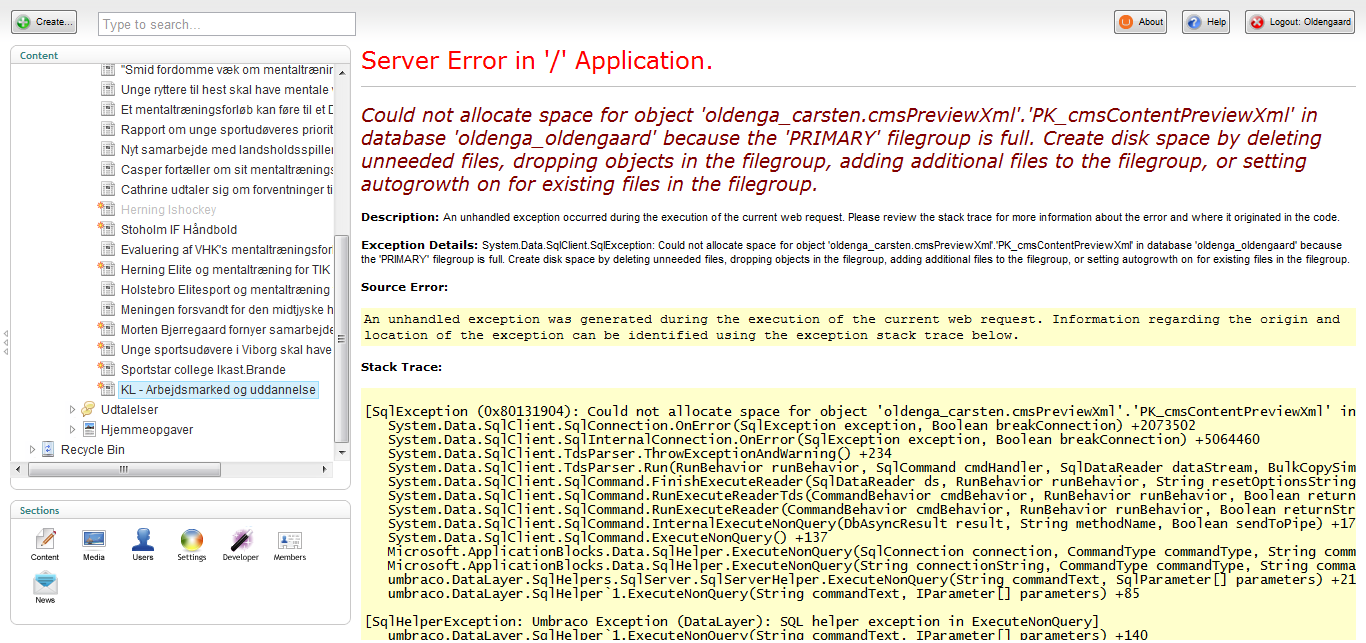The height and width of the screenshot is (643, 1366).
Task: Expand the Recycle Bin node
Action: click(x=32, y=450)
